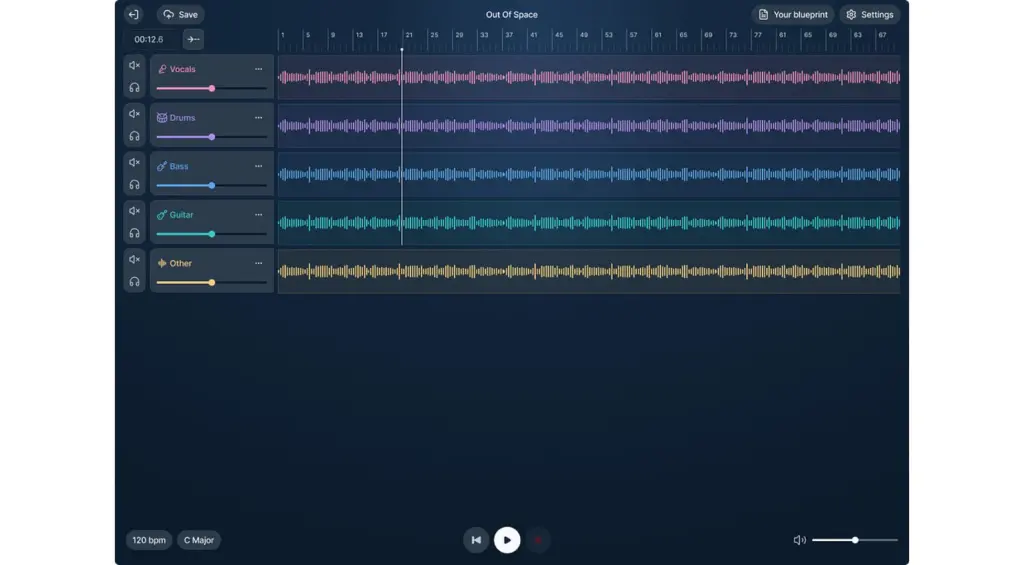Mute the Drums track
Viewport: 1024px width, 565px height.
click(135, 114)
